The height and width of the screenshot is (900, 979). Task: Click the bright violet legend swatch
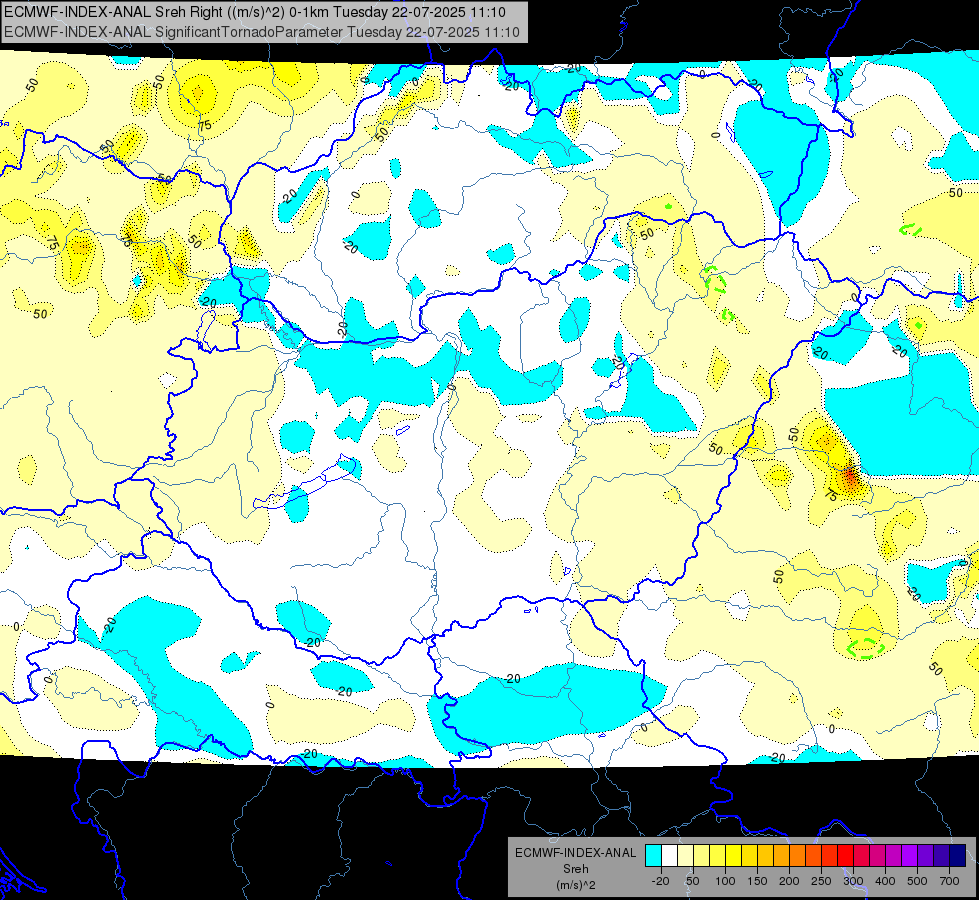pos(909,855)
